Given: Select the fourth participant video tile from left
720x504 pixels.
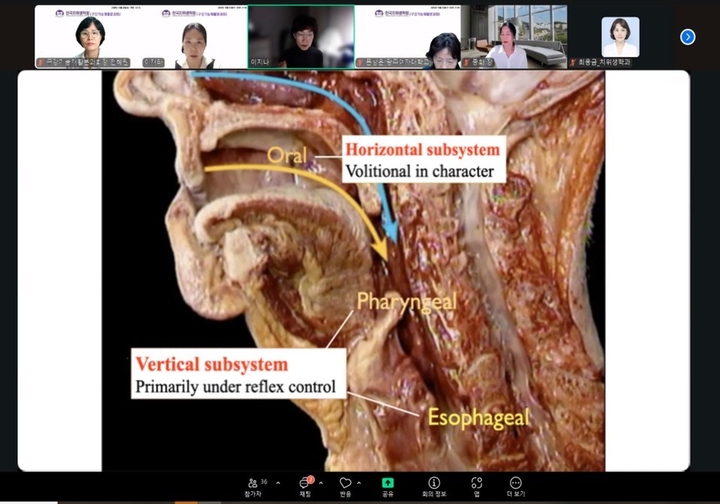Looking at the screenshot, I should click(x=408, y=37).
